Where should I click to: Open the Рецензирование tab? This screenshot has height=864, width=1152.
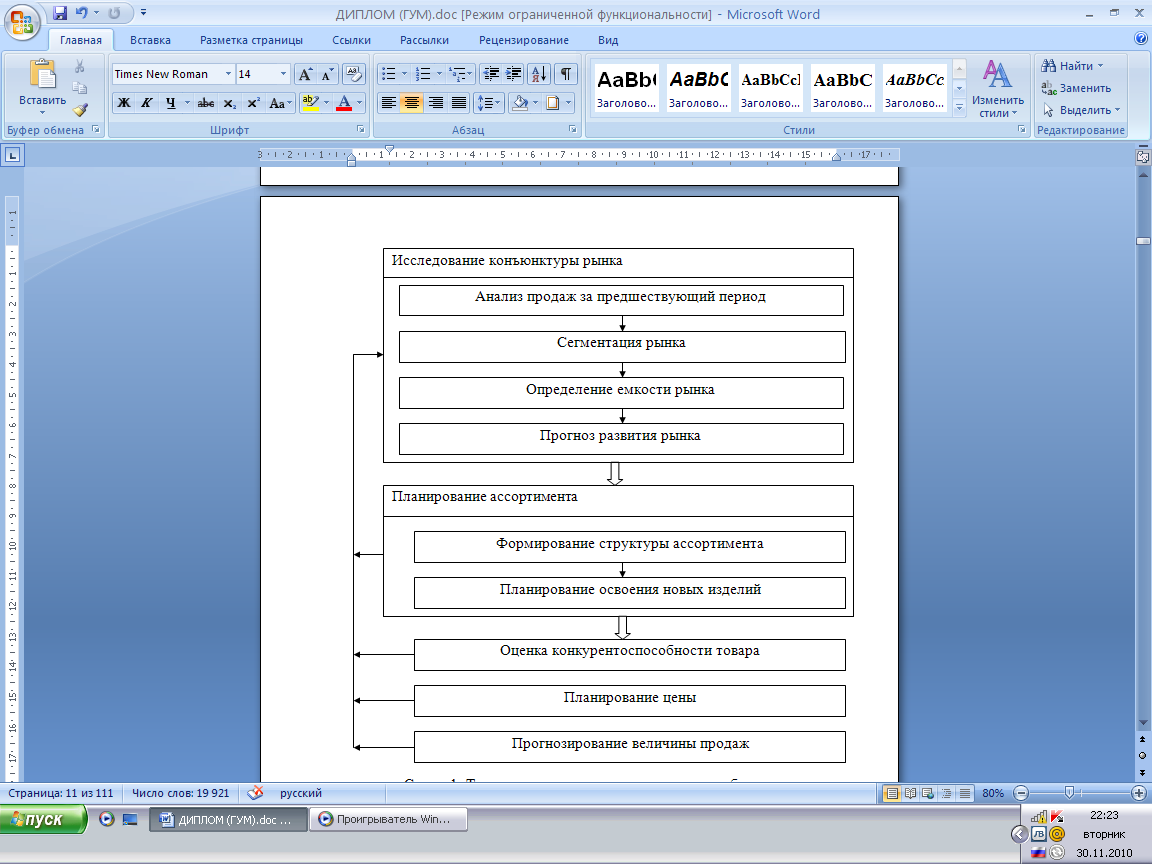(524, 40)
